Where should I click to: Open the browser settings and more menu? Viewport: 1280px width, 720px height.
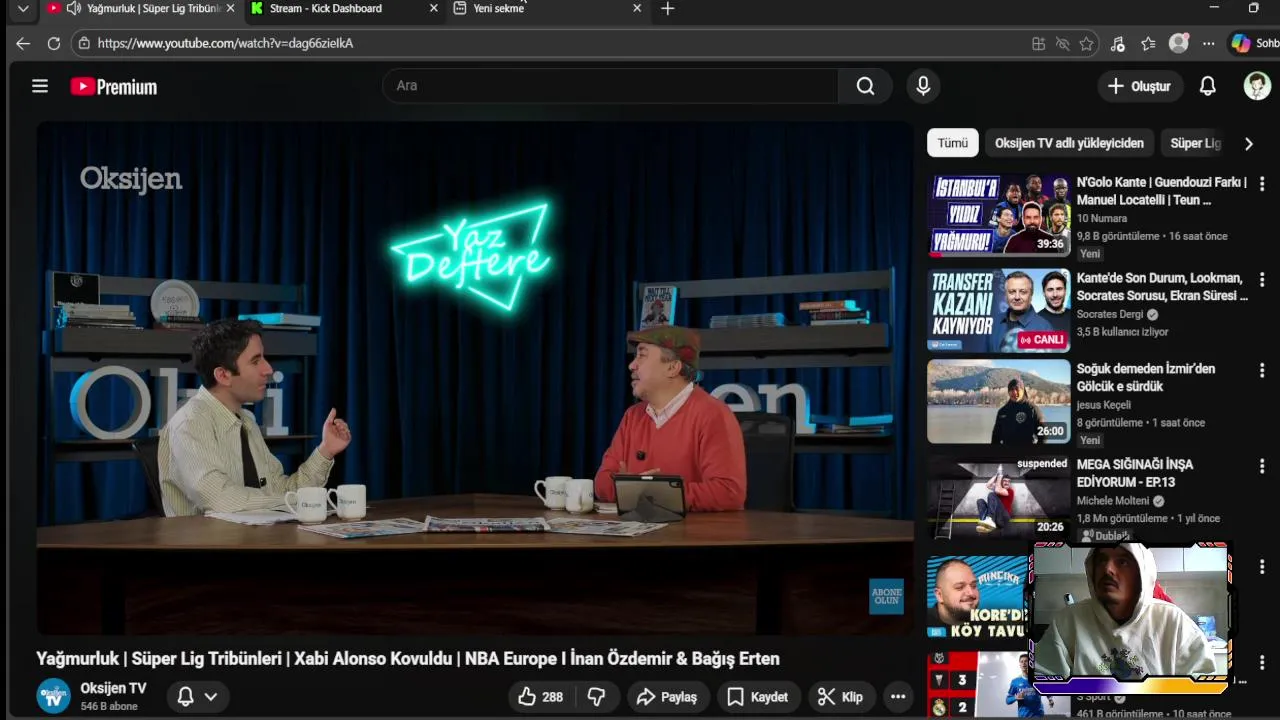click(1209, 43)
